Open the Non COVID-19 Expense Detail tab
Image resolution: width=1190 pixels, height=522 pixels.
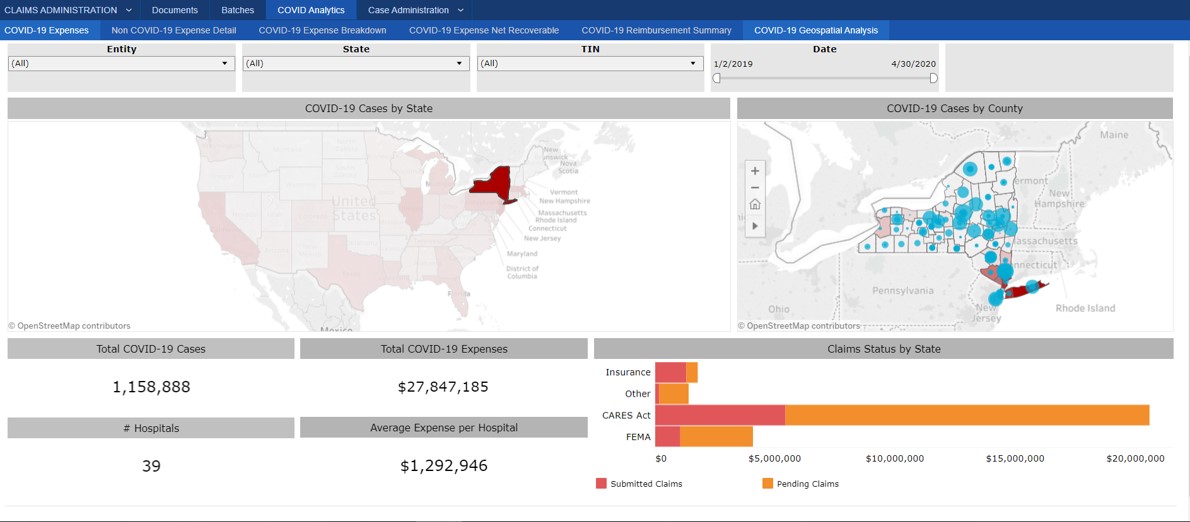point(174,30)
